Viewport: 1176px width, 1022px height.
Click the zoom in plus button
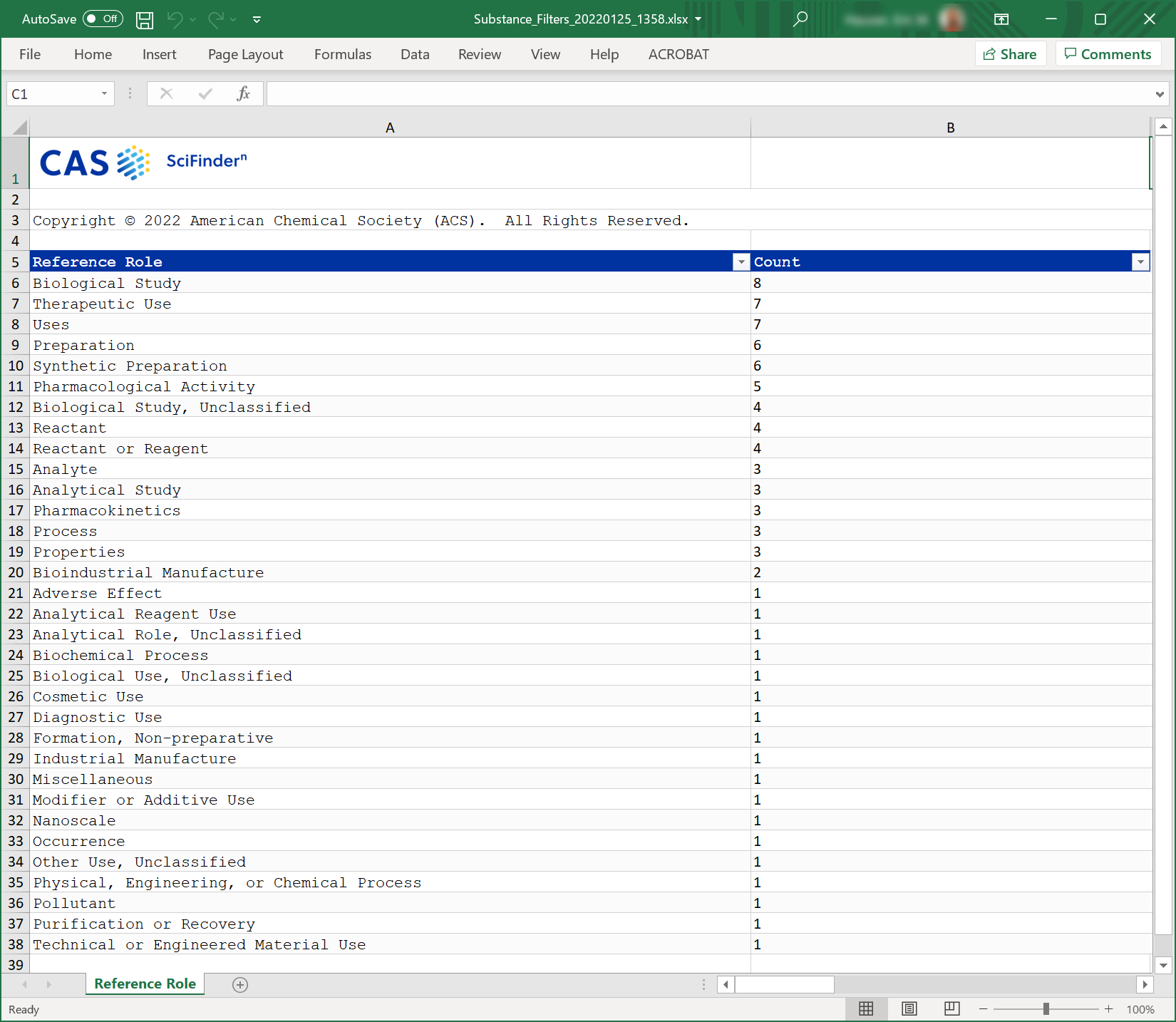1108,1009
